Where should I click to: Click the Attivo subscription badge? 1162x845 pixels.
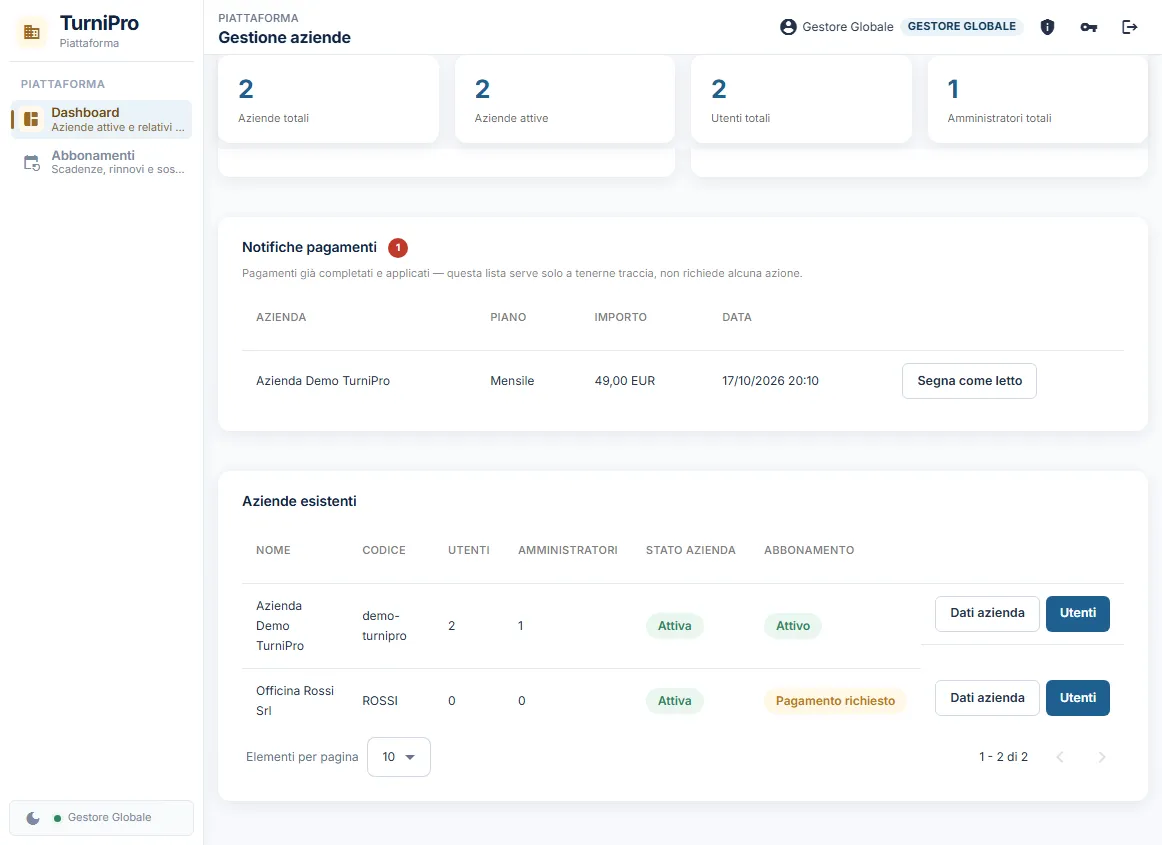(792, 626)
